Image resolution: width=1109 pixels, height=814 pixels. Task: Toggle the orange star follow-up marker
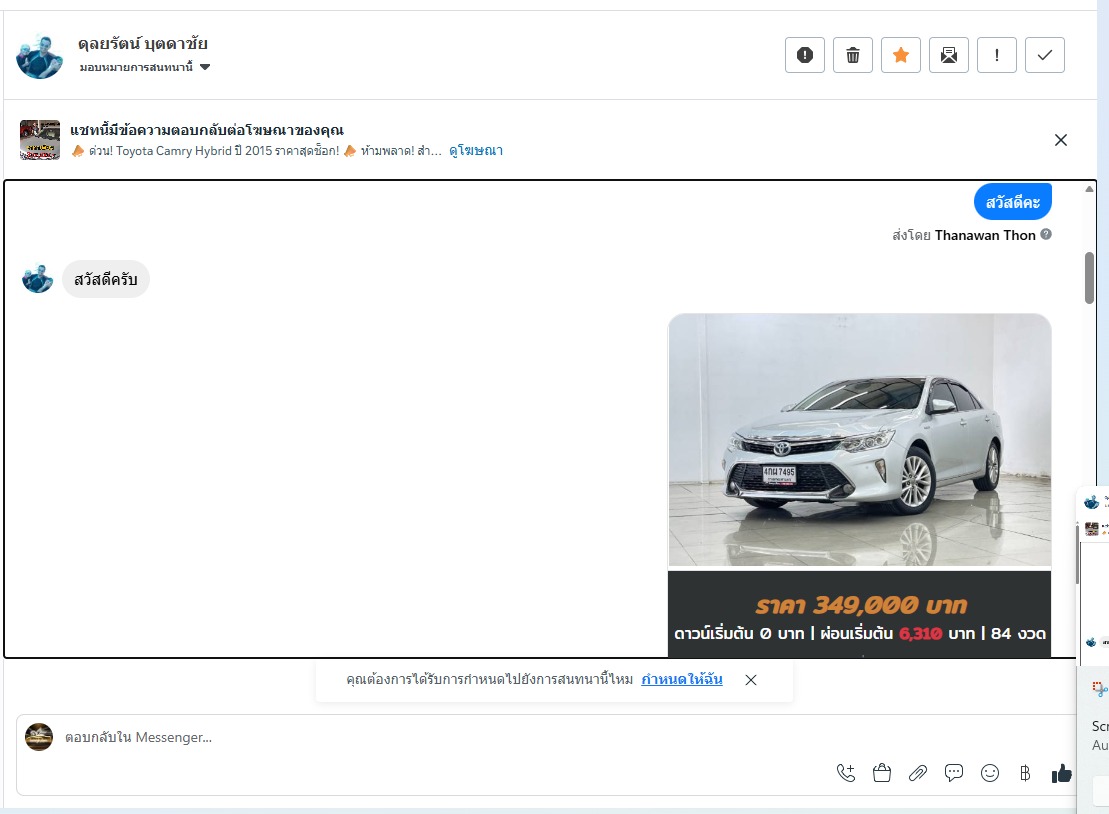(900, 55)
